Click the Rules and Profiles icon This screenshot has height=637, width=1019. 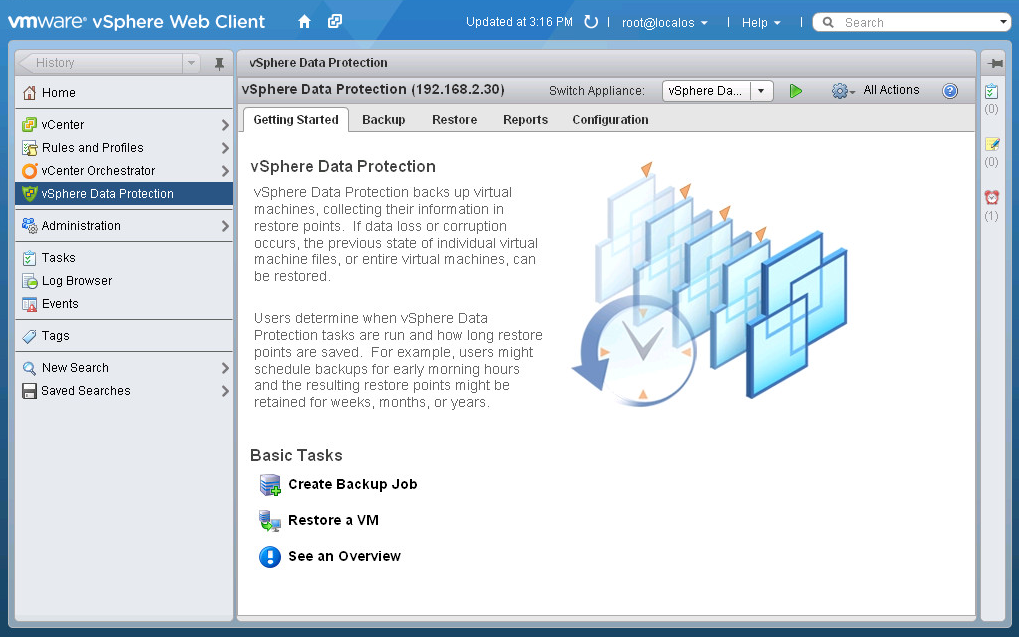point(29,148)
